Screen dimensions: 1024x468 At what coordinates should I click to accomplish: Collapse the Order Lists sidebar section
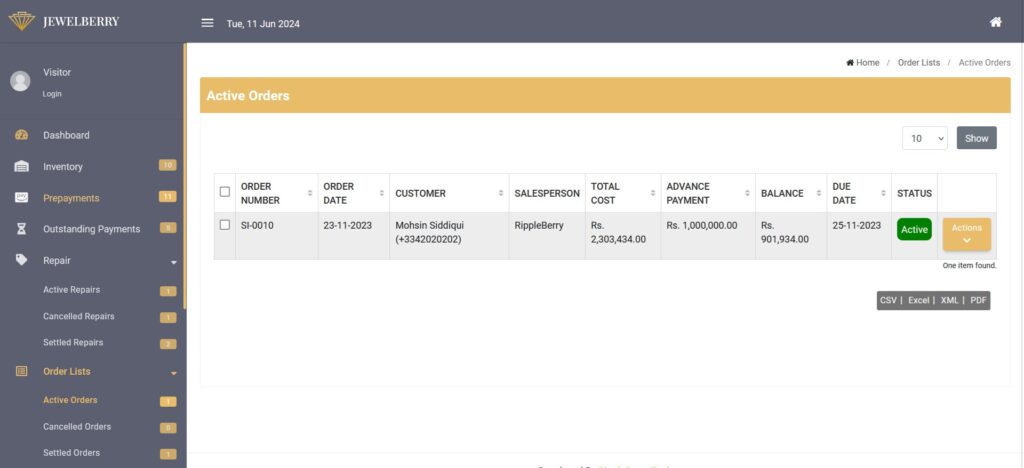[x=173, y=372]
